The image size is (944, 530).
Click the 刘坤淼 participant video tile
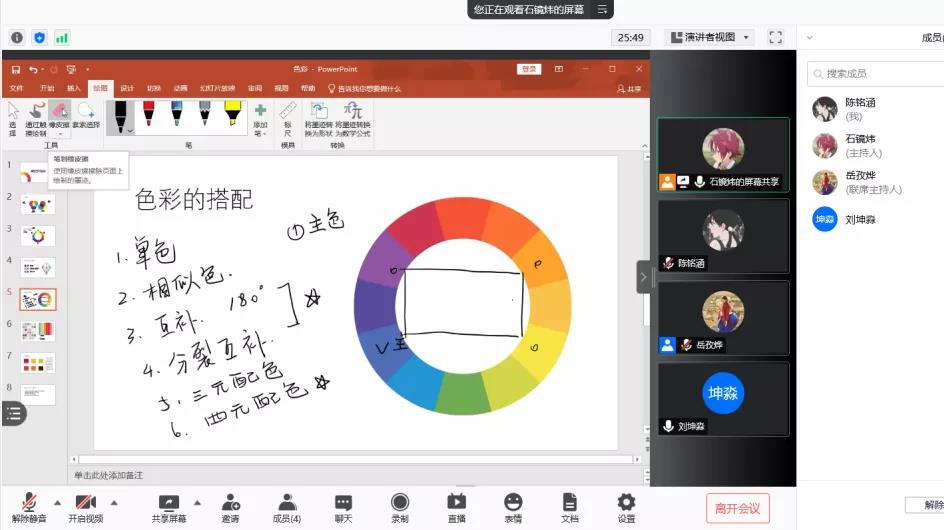point(723,398)
